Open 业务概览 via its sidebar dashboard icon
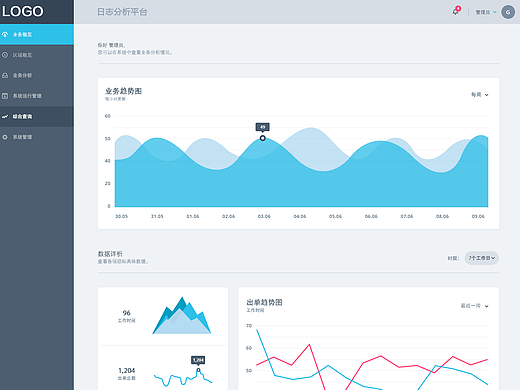Screen dimensions: 520x390 [5, 34]
